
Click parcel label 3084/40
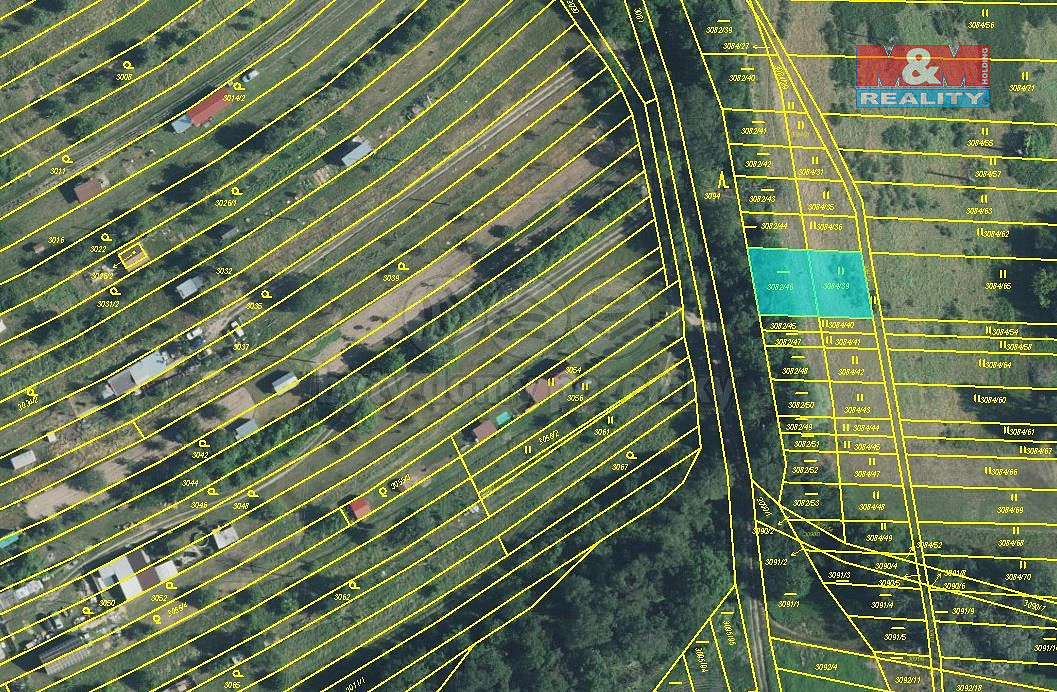(x=841, y=325)
